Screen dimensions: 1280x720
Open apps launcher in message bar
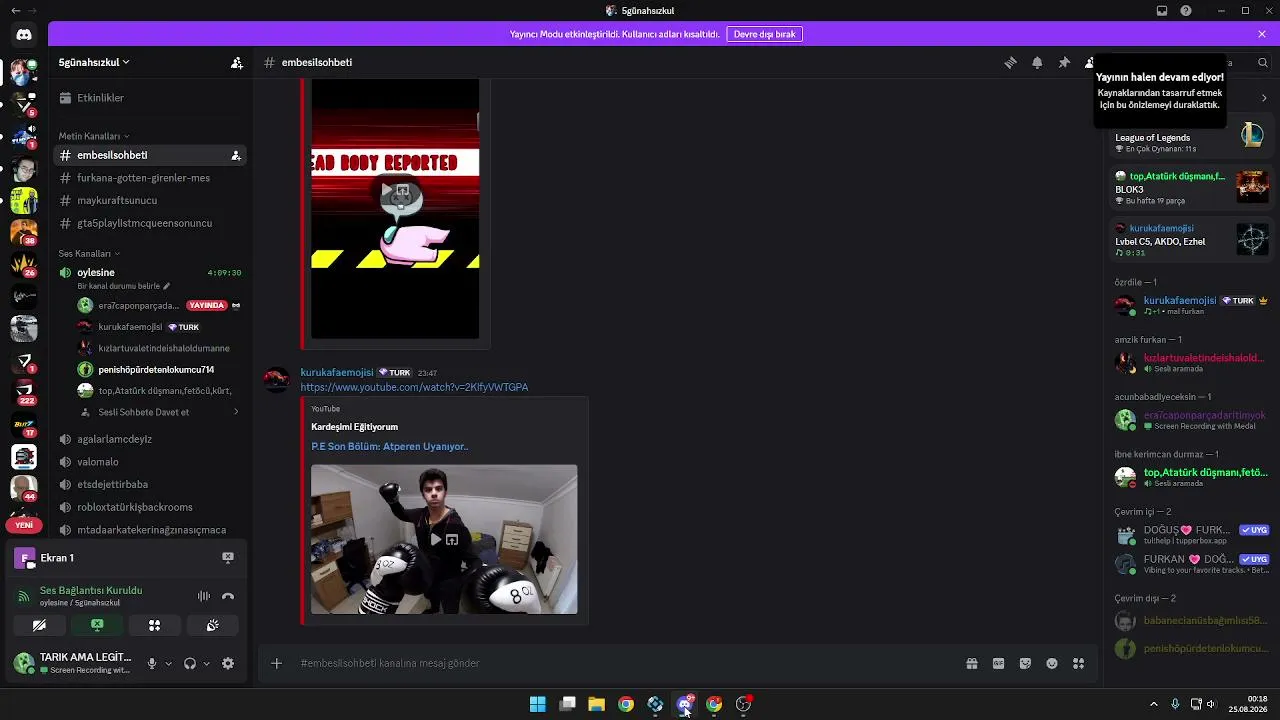(1078, 663)
